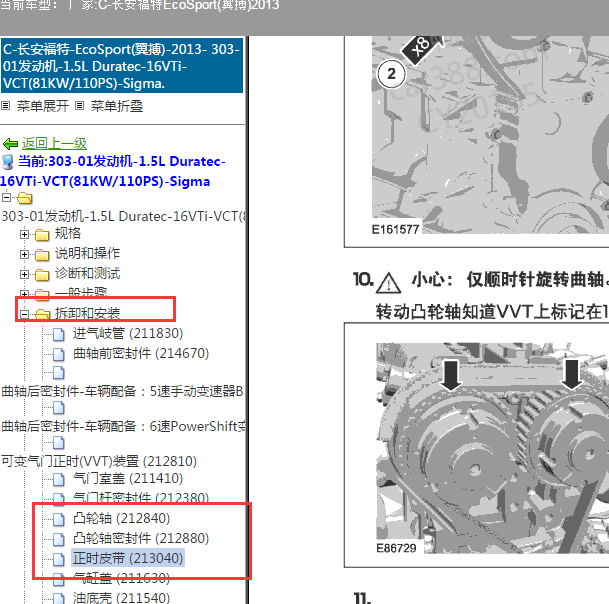Image resolution: width=609 pixels, height=604 pixels.
Task: Click the E161577 engine illustration
Action: pyautogui.click(x=491, y=136)
